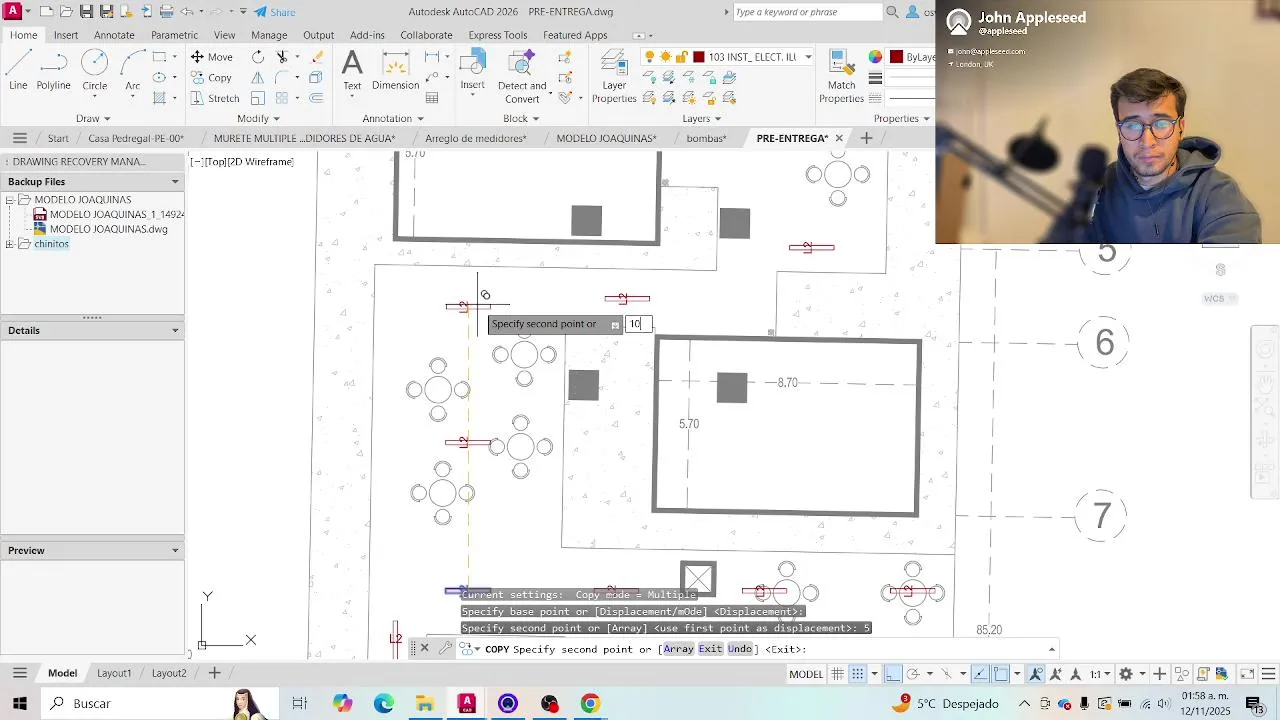Click the Customization menu icon in status bar
1280x720 pixels.
1269,674
